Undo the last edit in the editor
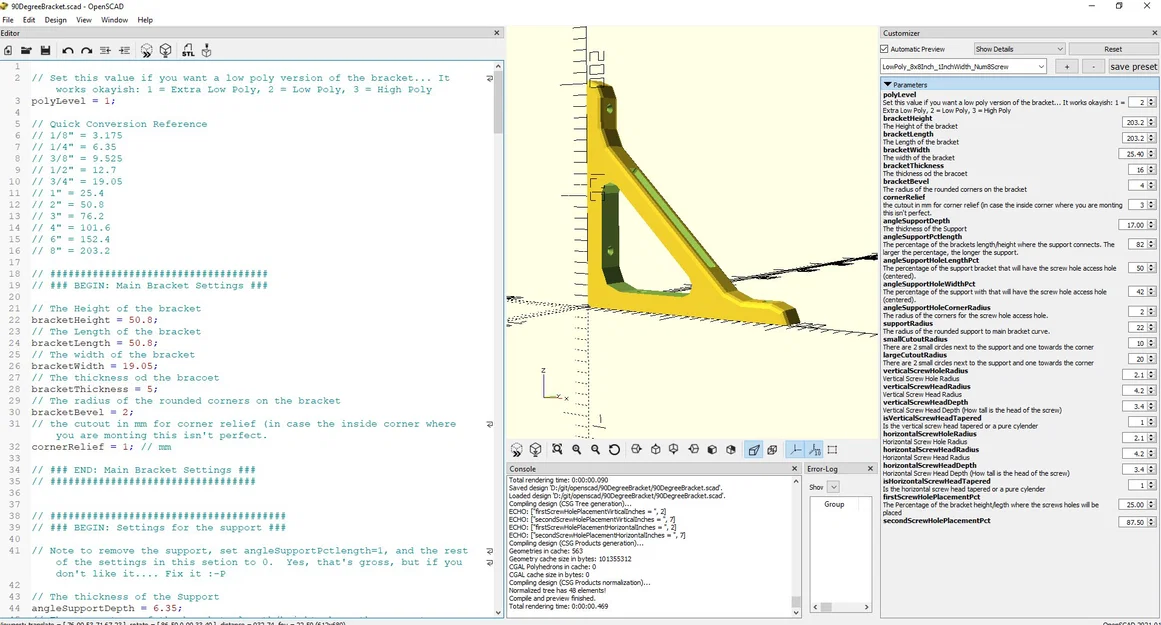The width and height of the screenshot is (1161, 625). (67, 50)
